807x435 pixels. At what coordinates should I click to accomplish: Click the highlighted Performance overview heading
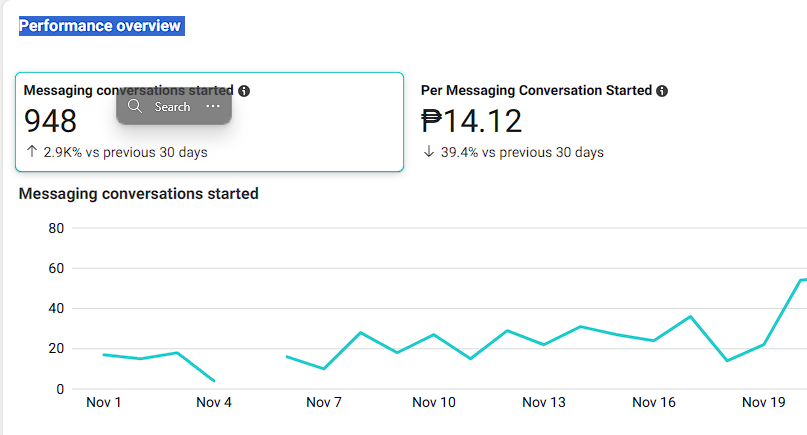tap(100, 26)
